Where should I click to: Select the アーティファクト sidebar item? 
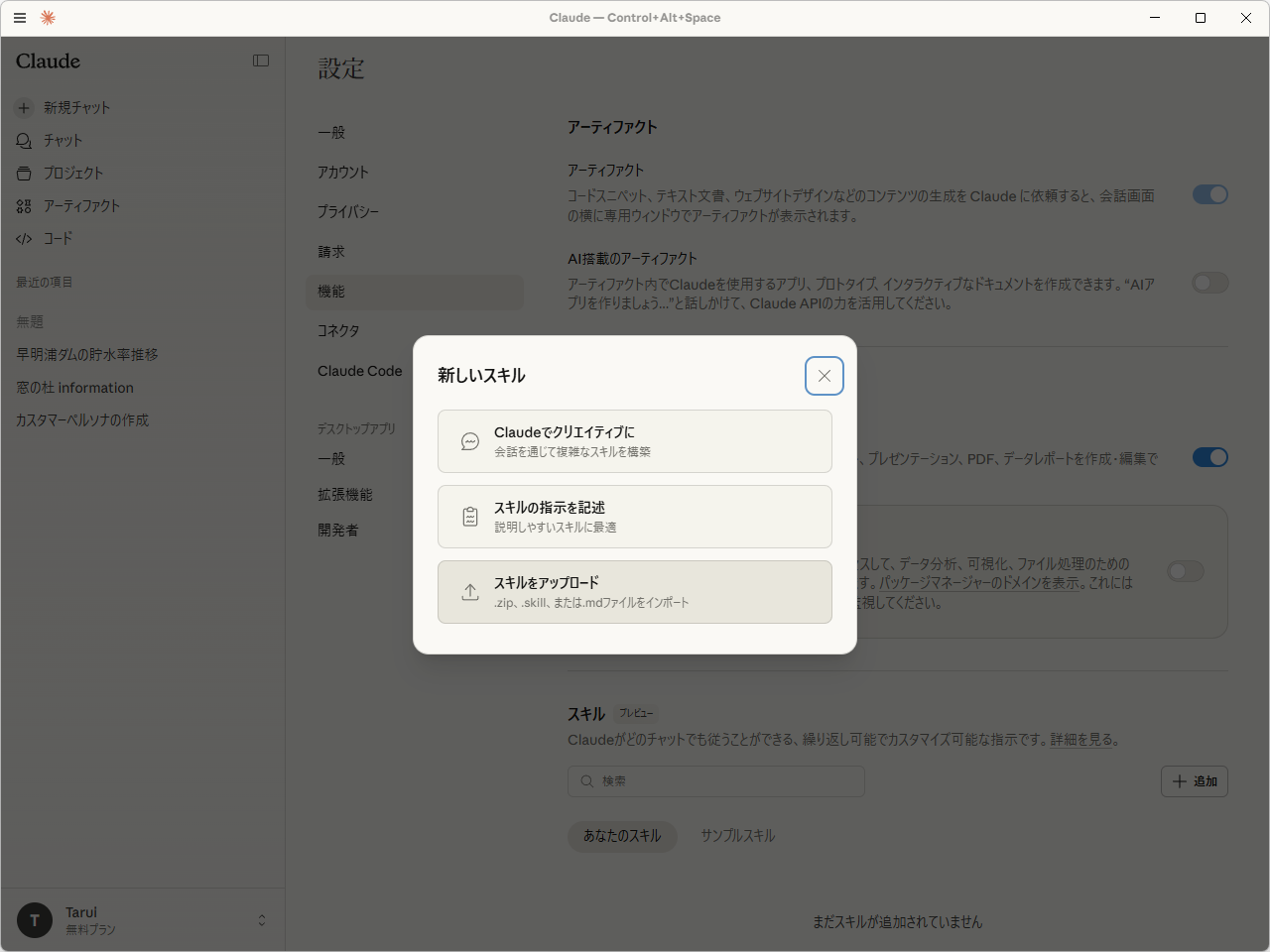tap(82, 205)
